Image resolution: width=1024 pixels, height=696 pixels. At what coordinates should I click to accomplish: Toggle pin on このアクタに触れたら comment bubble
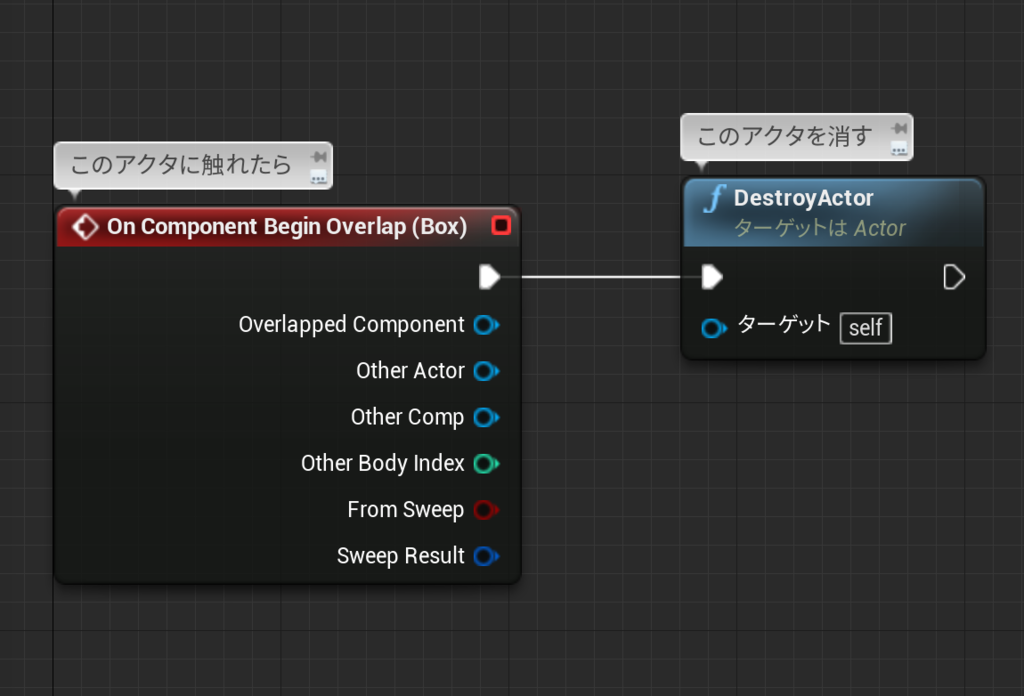point(318,156)
